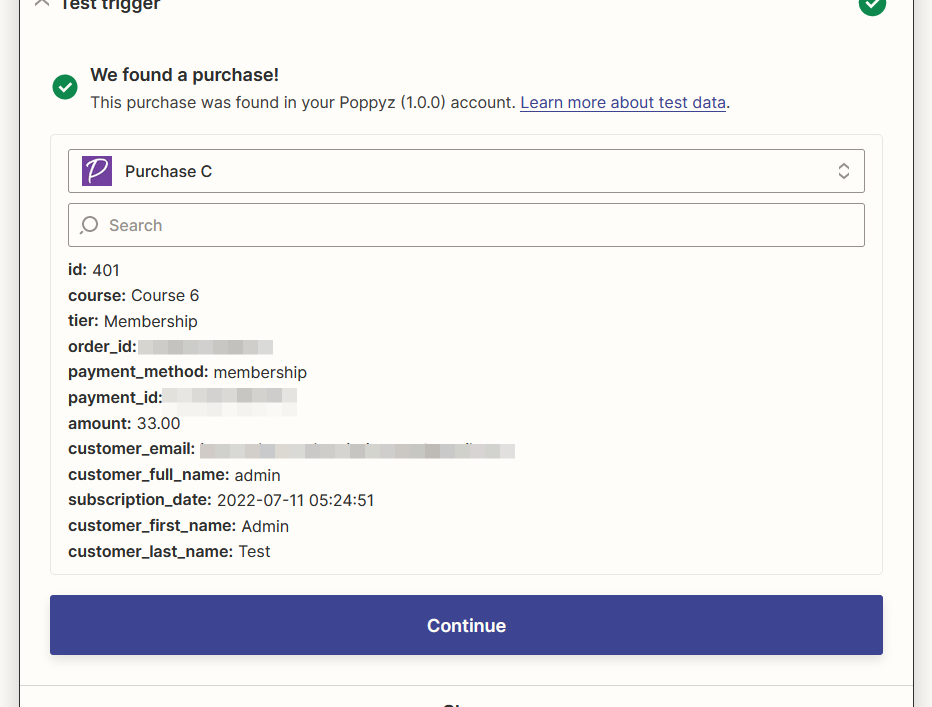Focus the Search input field
The height and width of the screenshot is (707, 932).
pos(480,225)
